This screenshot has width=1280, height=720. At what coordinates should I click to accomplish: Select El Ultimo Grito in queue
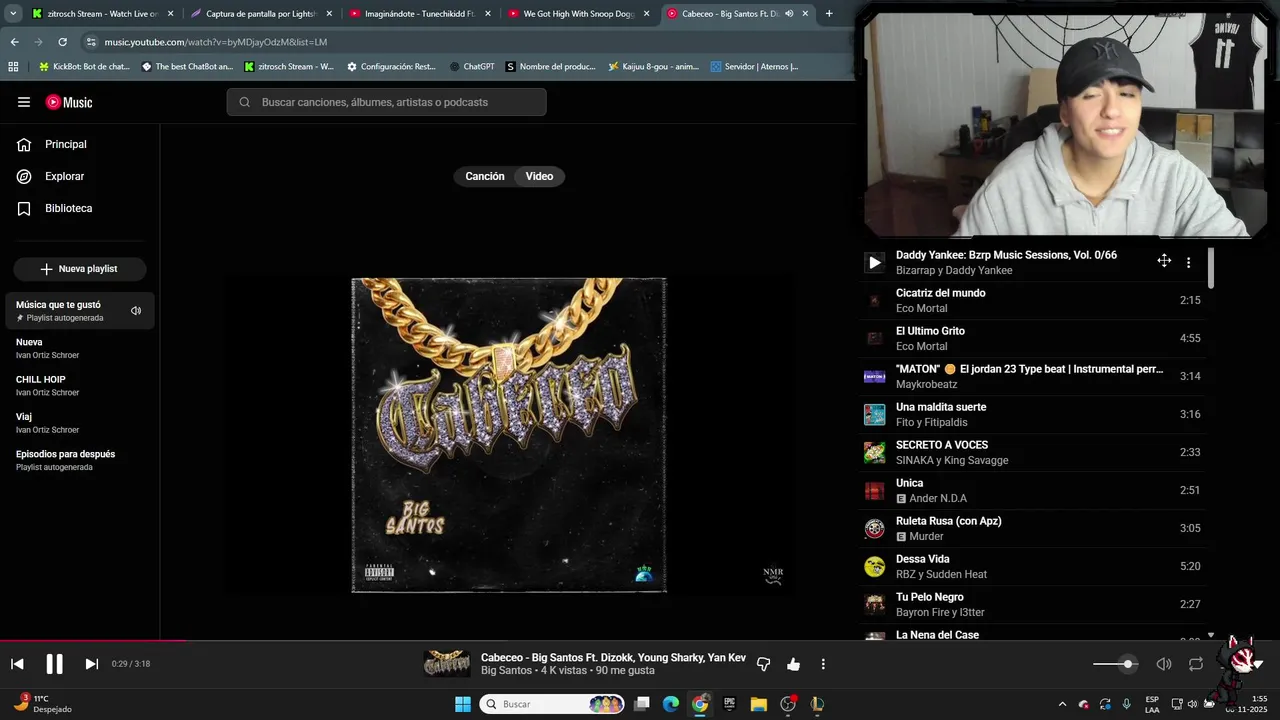click(x=1033, y=338)
